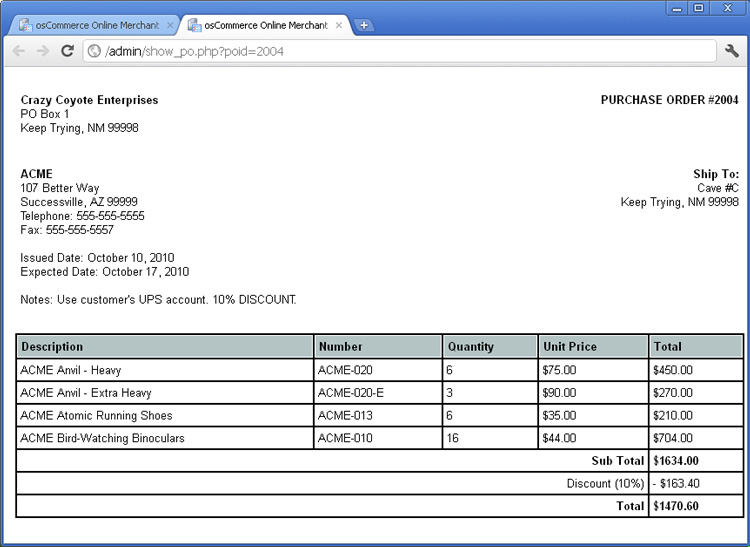
Task: Click the Total column header
Action: tap(696, 347)
